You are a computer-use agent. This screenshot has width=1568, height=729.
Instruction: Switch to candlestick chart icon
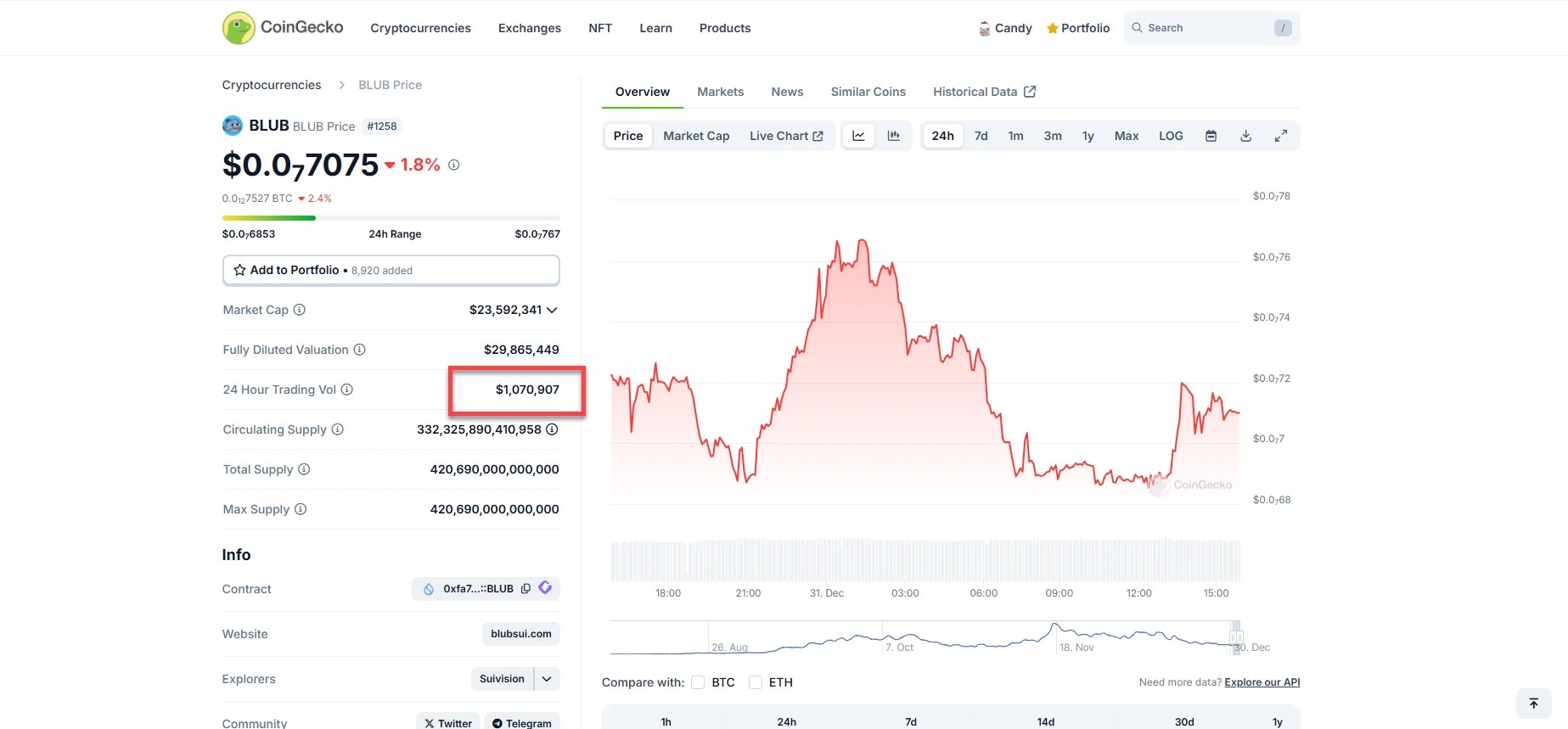(x=893, y=136)
